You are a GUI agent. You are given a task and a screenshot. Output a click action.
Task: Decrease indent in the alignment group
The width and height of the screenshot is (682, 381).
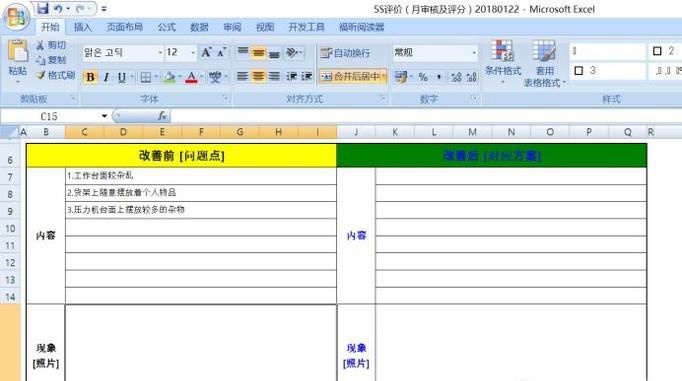(x=291, y=77)
